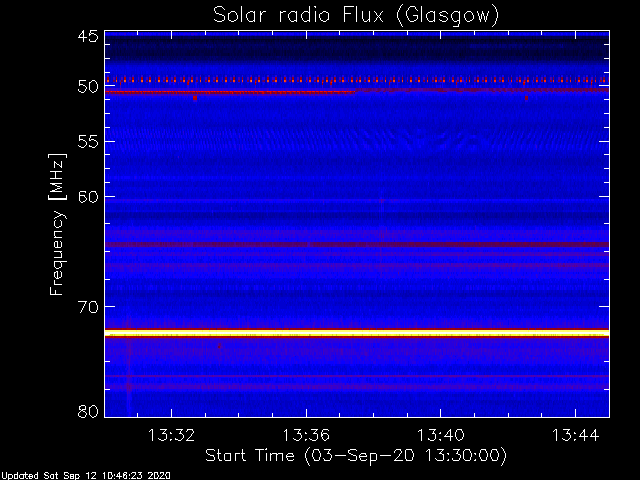Click the 13:40 time tick label
640x480 pixels.
tap(440, 435)
